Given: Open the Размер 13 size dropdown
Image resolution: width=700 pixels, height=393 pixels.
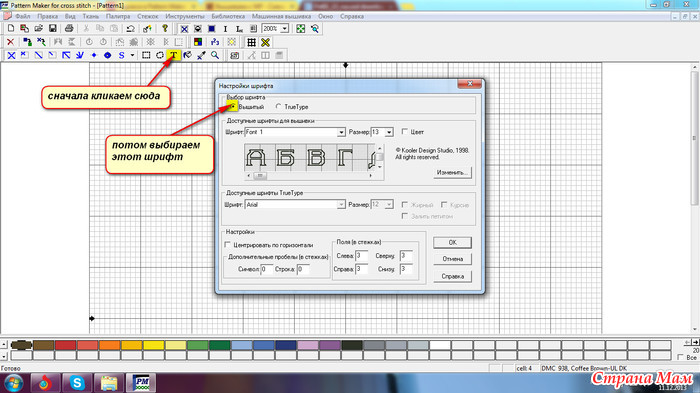Looking at the screenshot, I should coord(389,132).
